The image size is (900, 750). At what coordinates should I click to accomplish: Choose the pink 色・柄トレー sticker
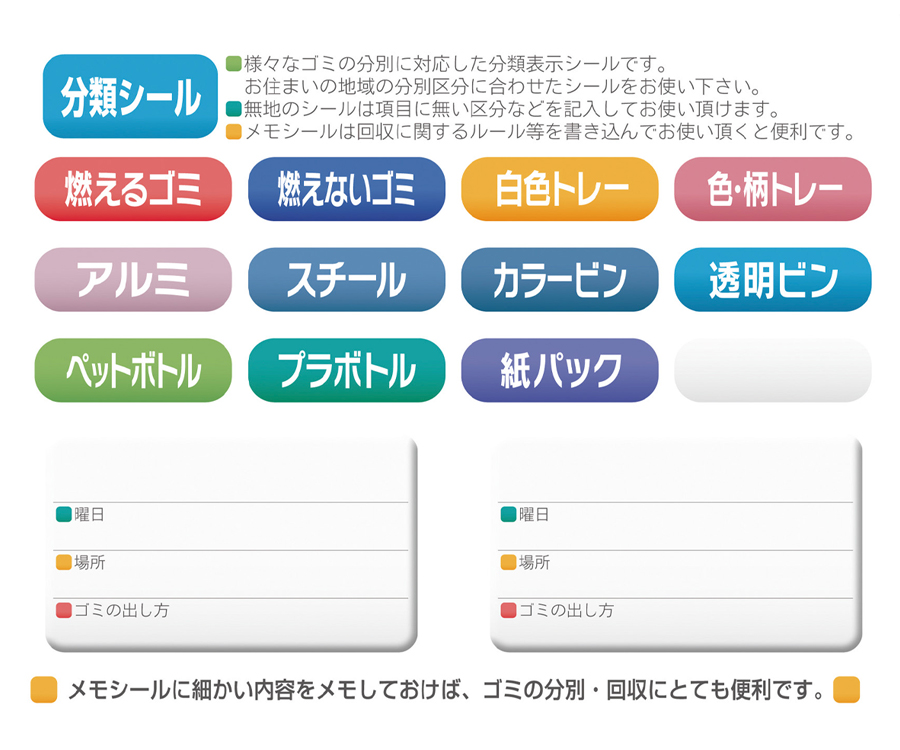[772, 189]
